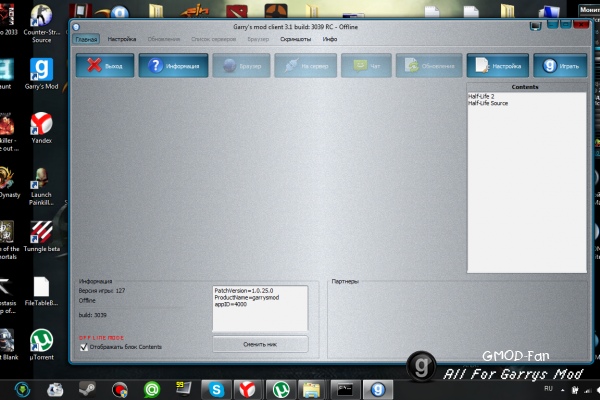Screen dimensions: 600x400
Task: Open Counter-Strike Source desktop icon
Action: [x=41, y=23]
